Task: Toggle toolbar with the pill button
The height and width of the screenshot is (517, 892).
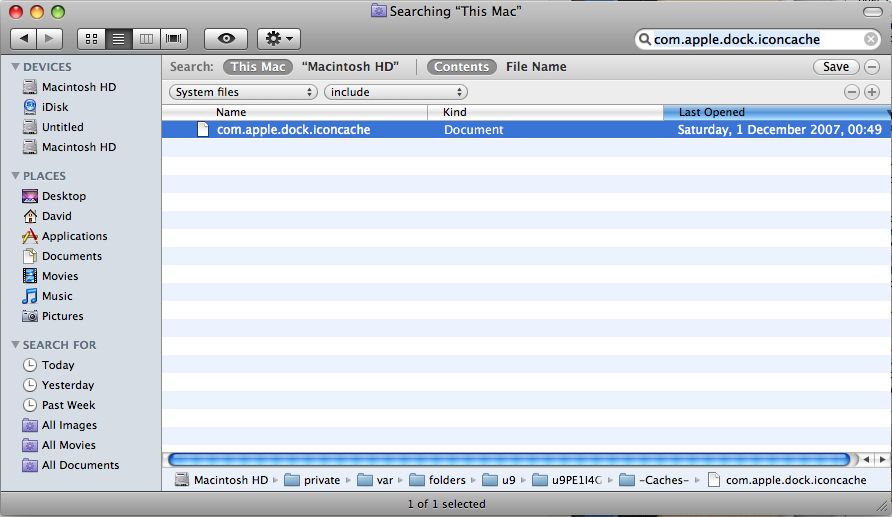Action: click(x=872, y=11)
